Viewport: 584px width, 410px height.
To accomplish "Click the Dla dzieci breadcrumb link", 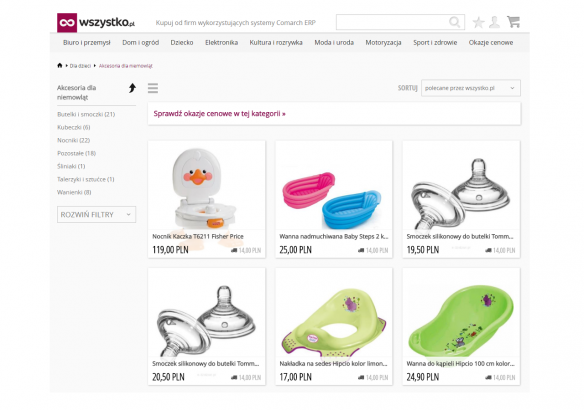I will 80,66.
